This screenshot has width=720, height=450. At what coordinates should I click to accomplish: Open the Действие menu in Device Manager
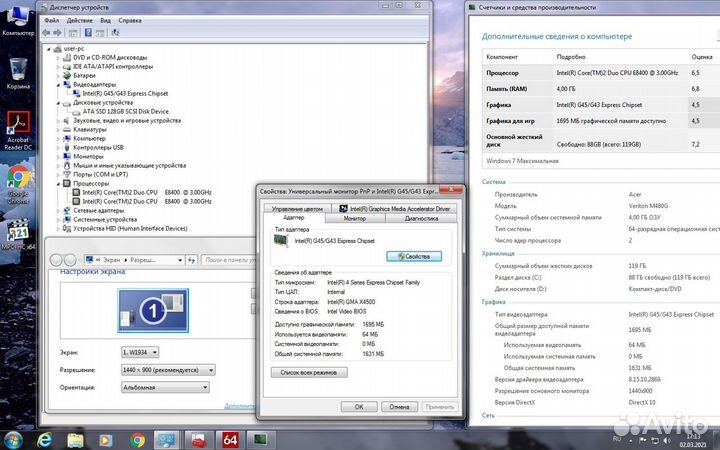coord(79,21)
